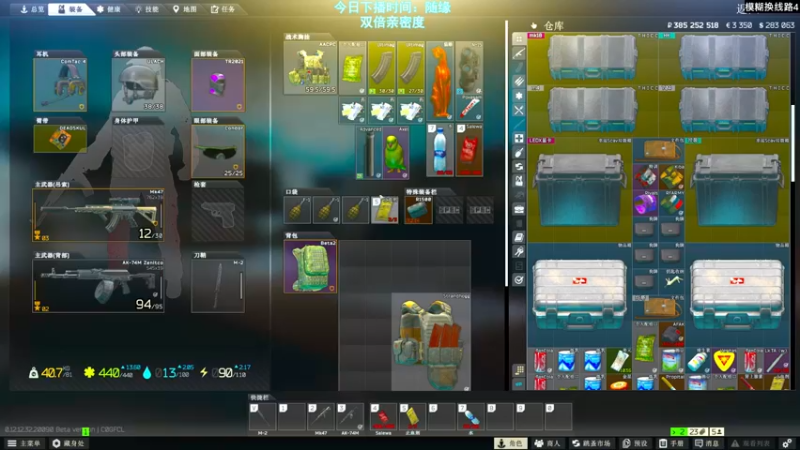Open the 任务 tasks tab
Image resolution: width=800 pixels, height=450 pixels.
pos(223,9)
